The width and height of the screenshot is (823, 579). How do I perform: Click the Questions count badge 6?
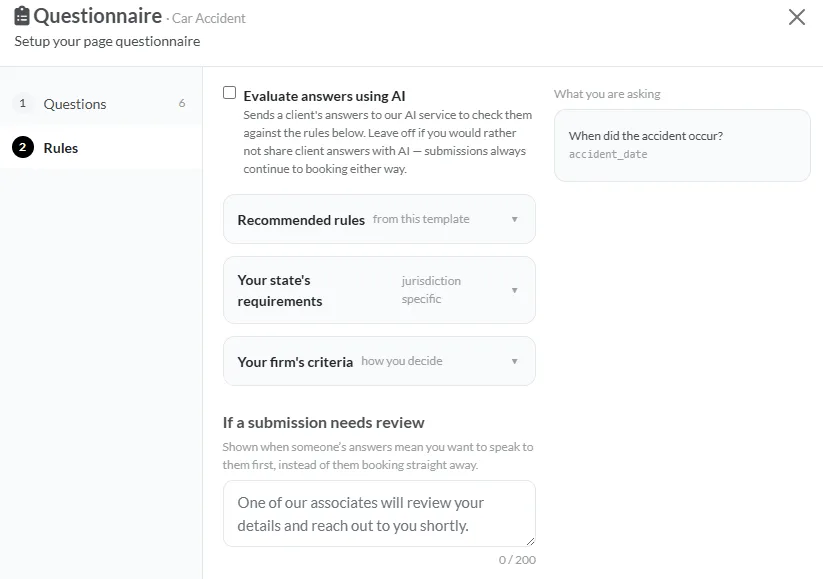pos(182,103)
